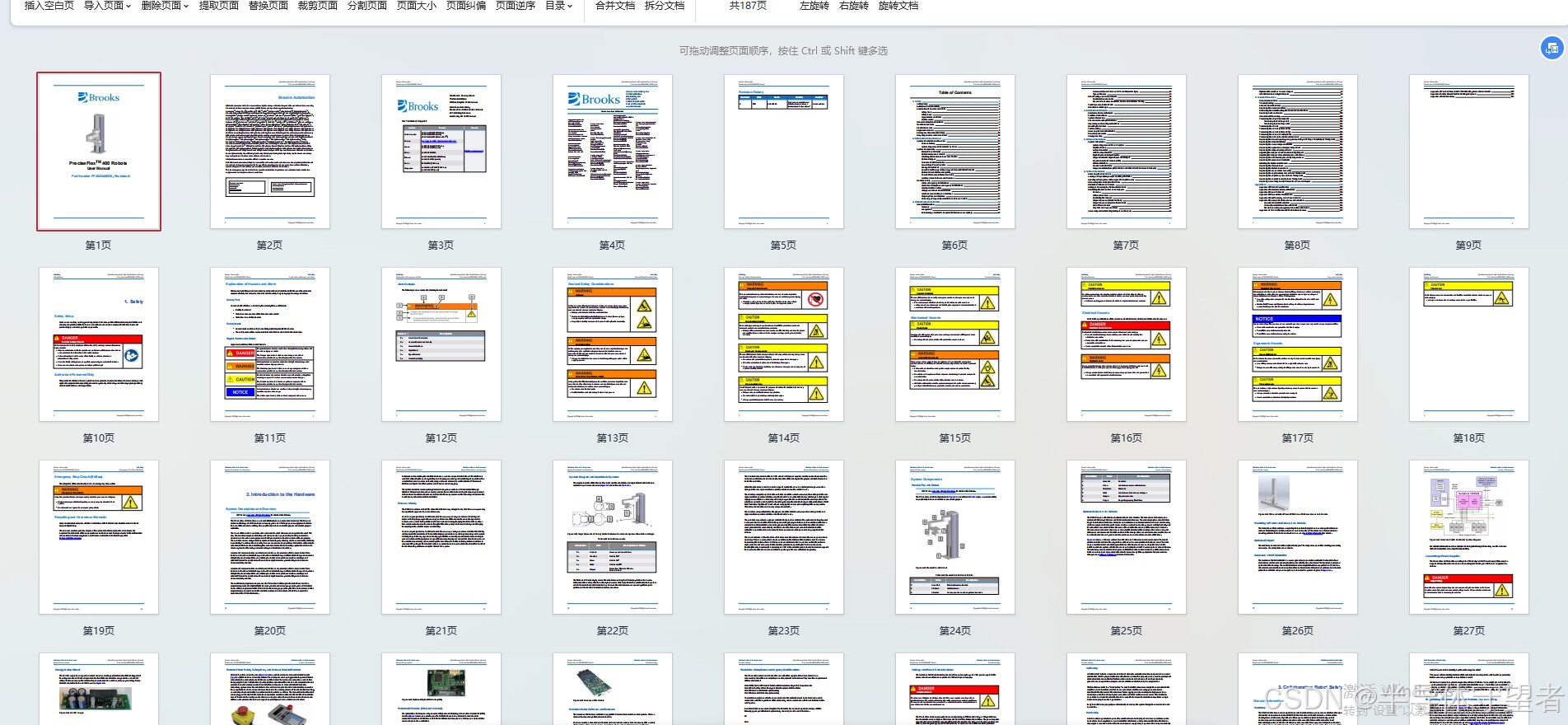Select page 18 thumbnail
Image resolution: width=1568 pixels, height=725 pixels.
[1469, 344]
